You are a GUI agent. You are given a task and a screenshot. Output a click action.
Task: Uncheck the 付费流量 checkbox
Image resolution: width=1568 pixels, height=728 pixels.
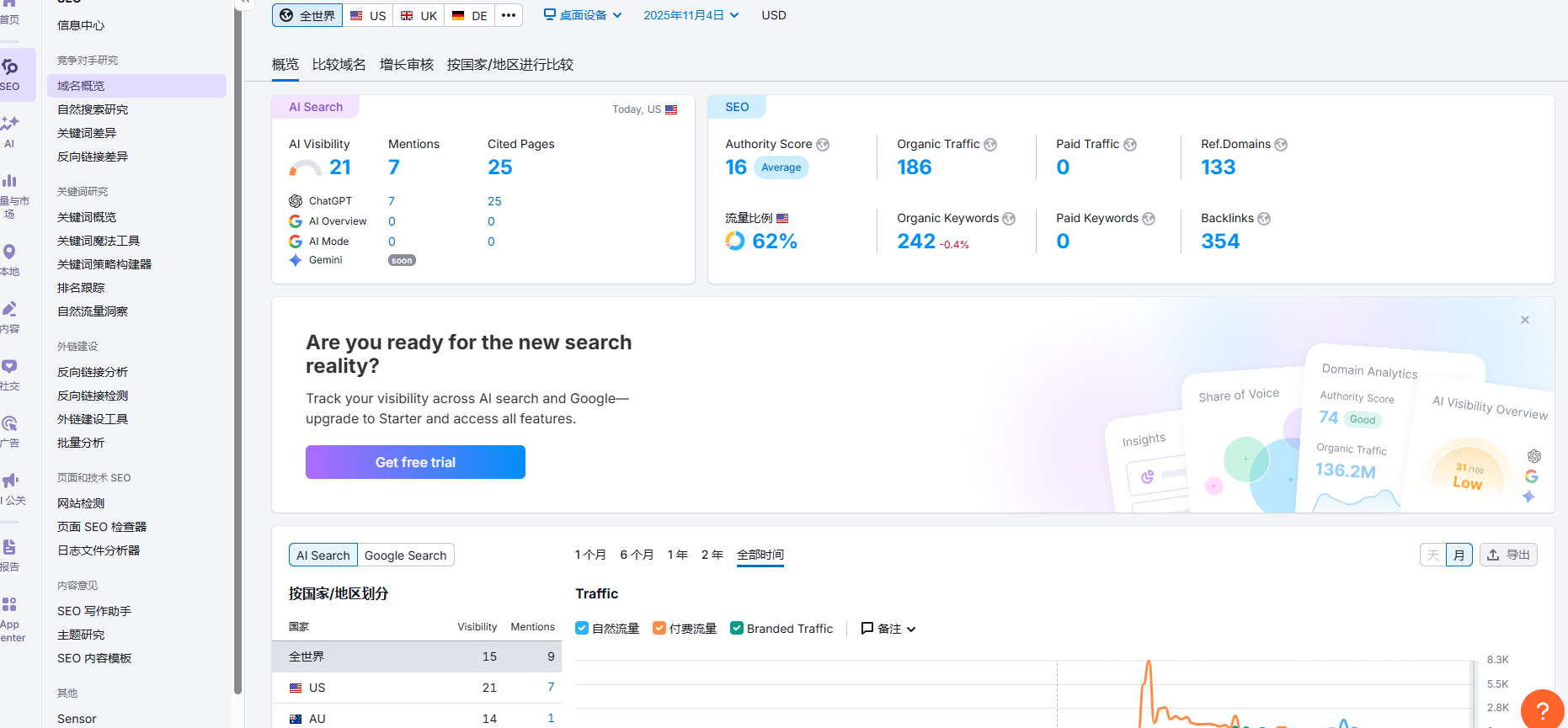(x=659, y=628)
